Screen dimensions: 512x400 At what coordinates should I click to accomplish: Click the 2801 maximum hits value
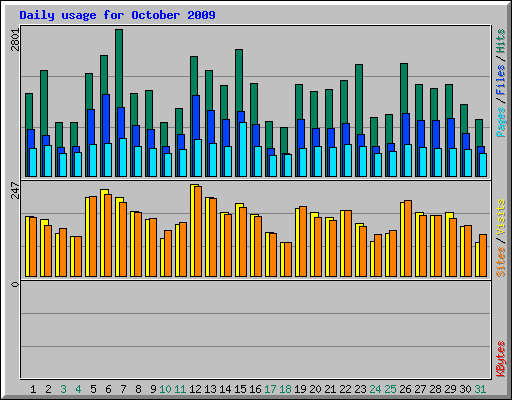coord(15,40)
